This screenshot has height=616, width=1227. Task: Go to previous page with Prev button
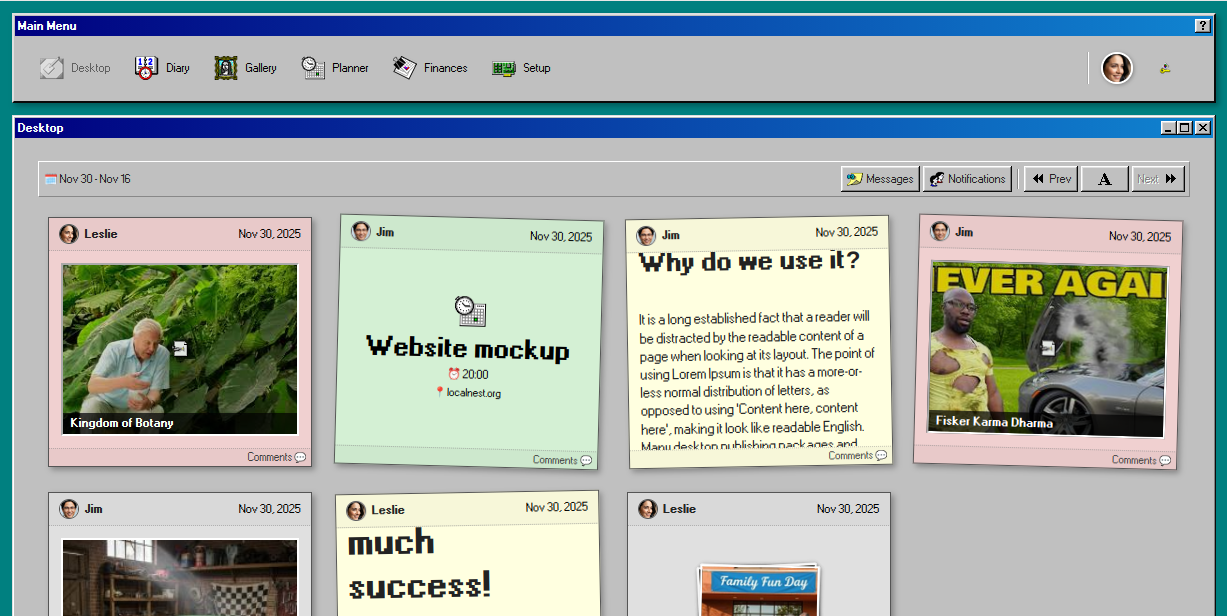(x=1051, y=179)
